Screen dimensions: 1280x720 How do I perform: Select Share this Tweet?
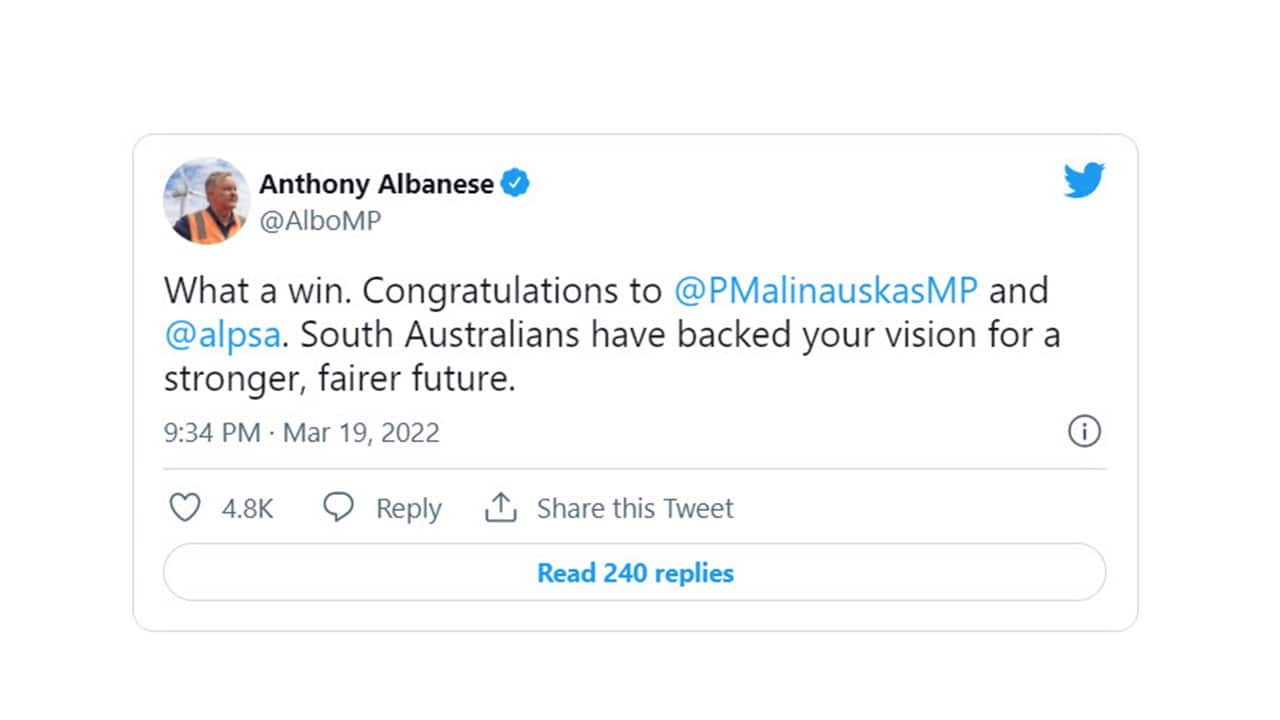pos(635,508)
